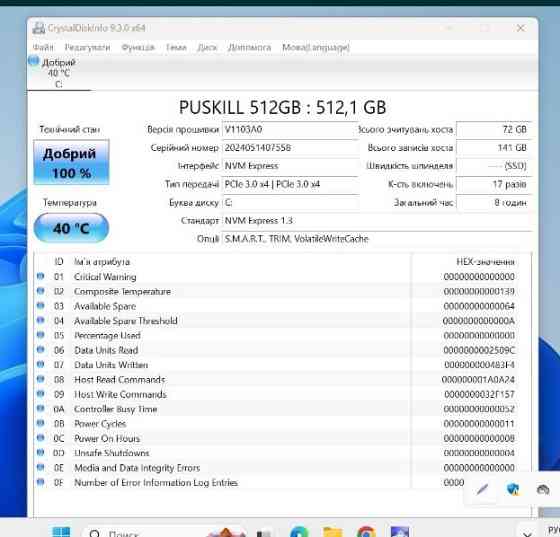Open the Тема menu
The height and width of the screenshot is (537, 560).
coord(176,47)
